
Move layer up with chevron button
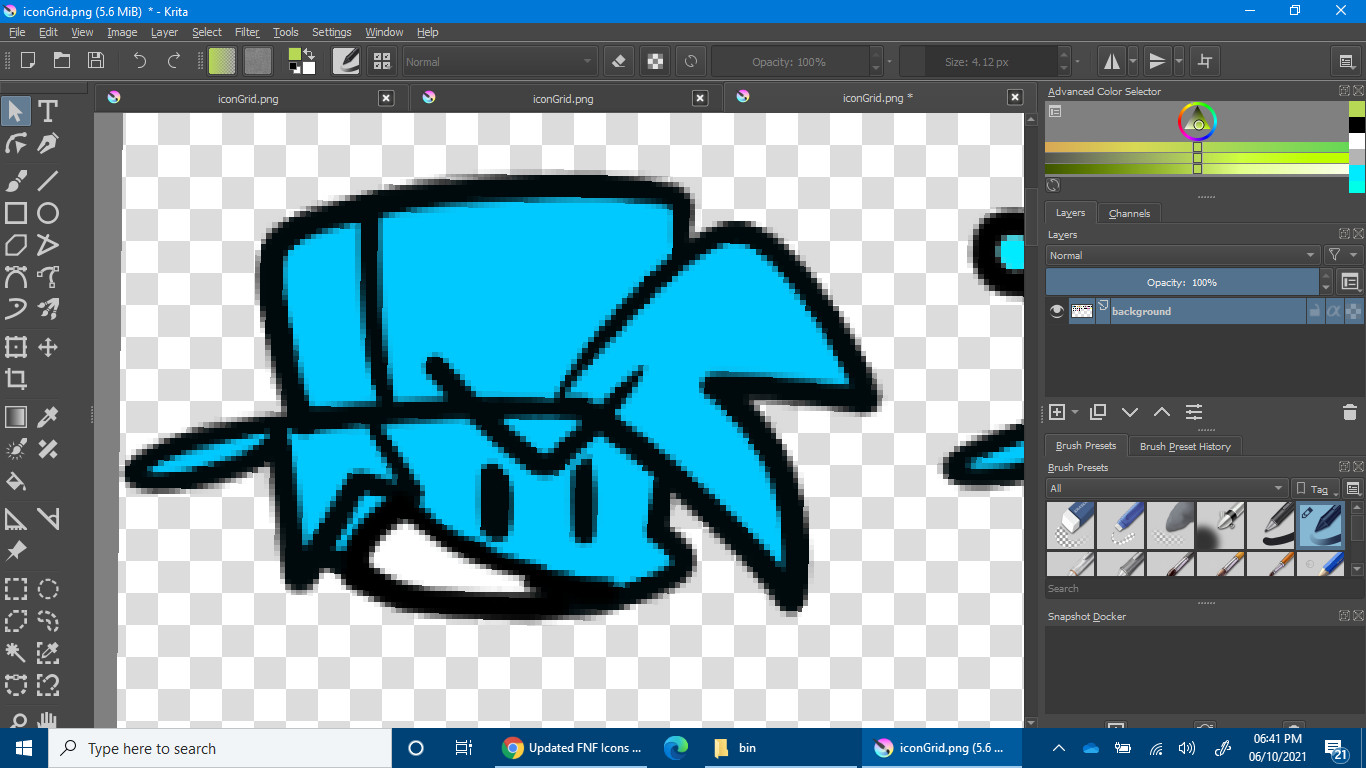[x=1162, y=412]
